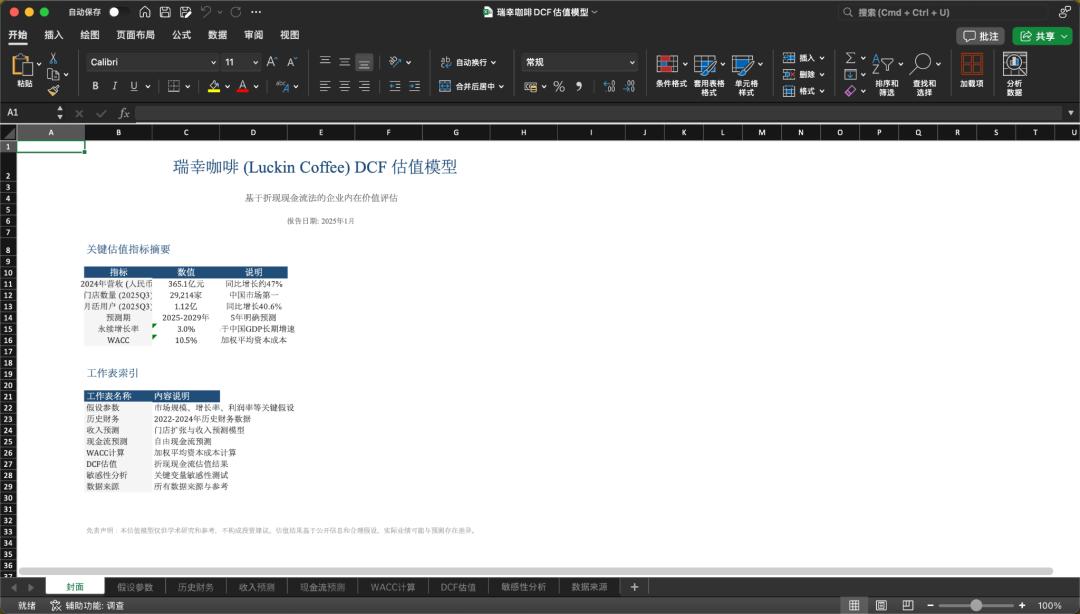1080x614 pixels.
Task: Click the Paste clipboard icon
Action: coord(23,65)
